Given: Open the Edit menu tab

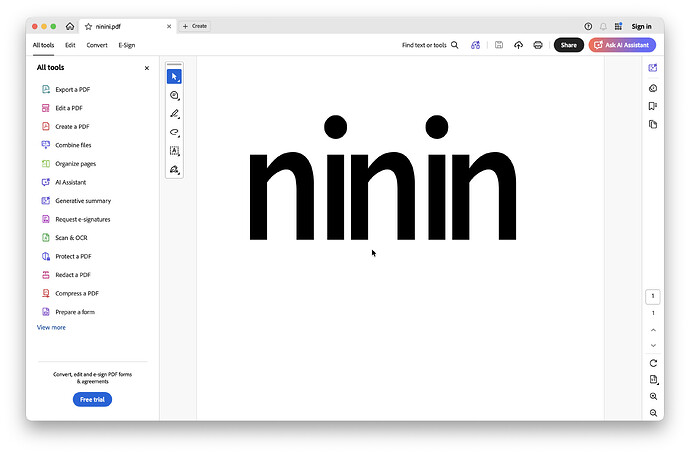Looking at the screenshot, I should 70,45.
